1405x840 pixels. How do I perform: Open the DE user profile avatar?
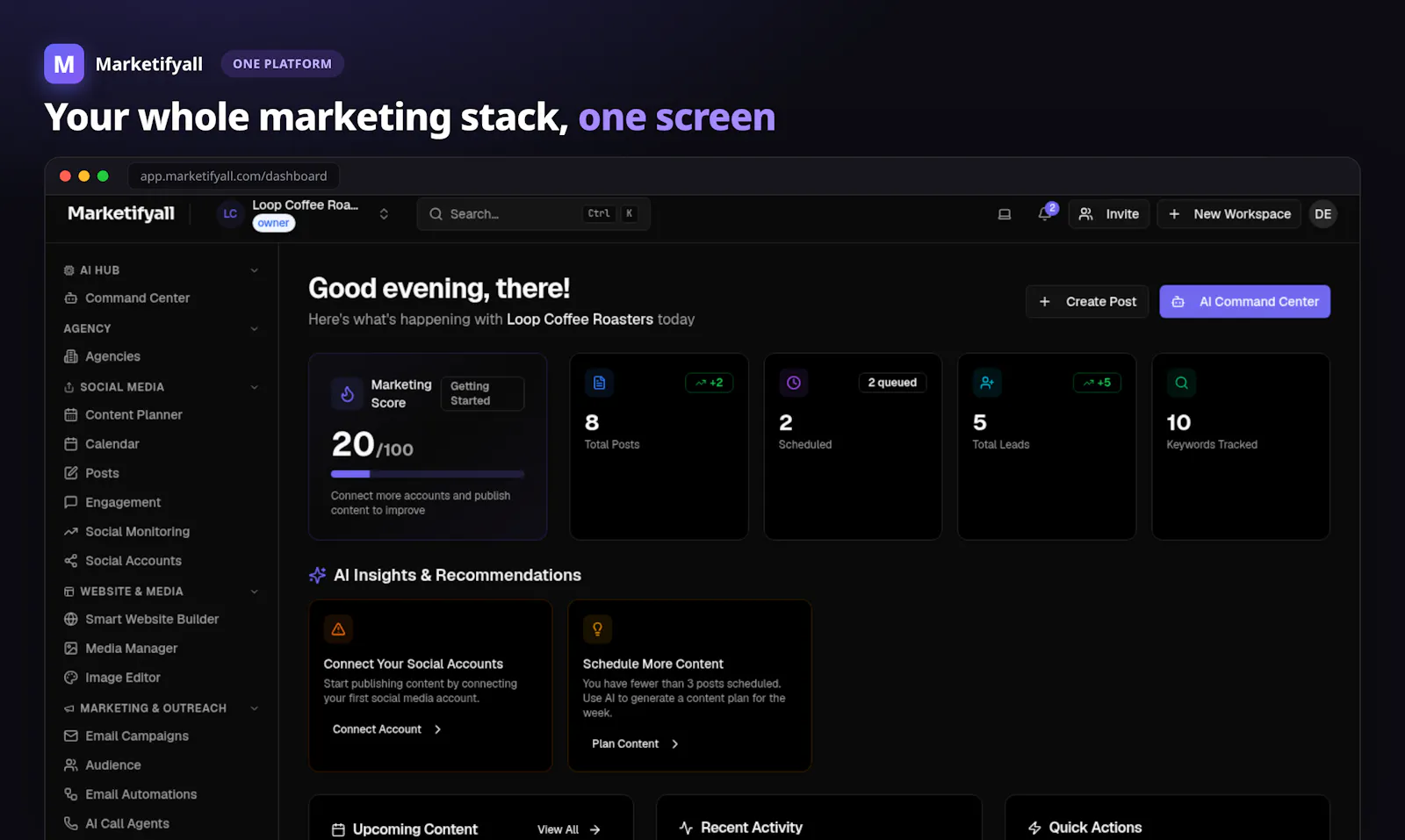pos(1322,214)
